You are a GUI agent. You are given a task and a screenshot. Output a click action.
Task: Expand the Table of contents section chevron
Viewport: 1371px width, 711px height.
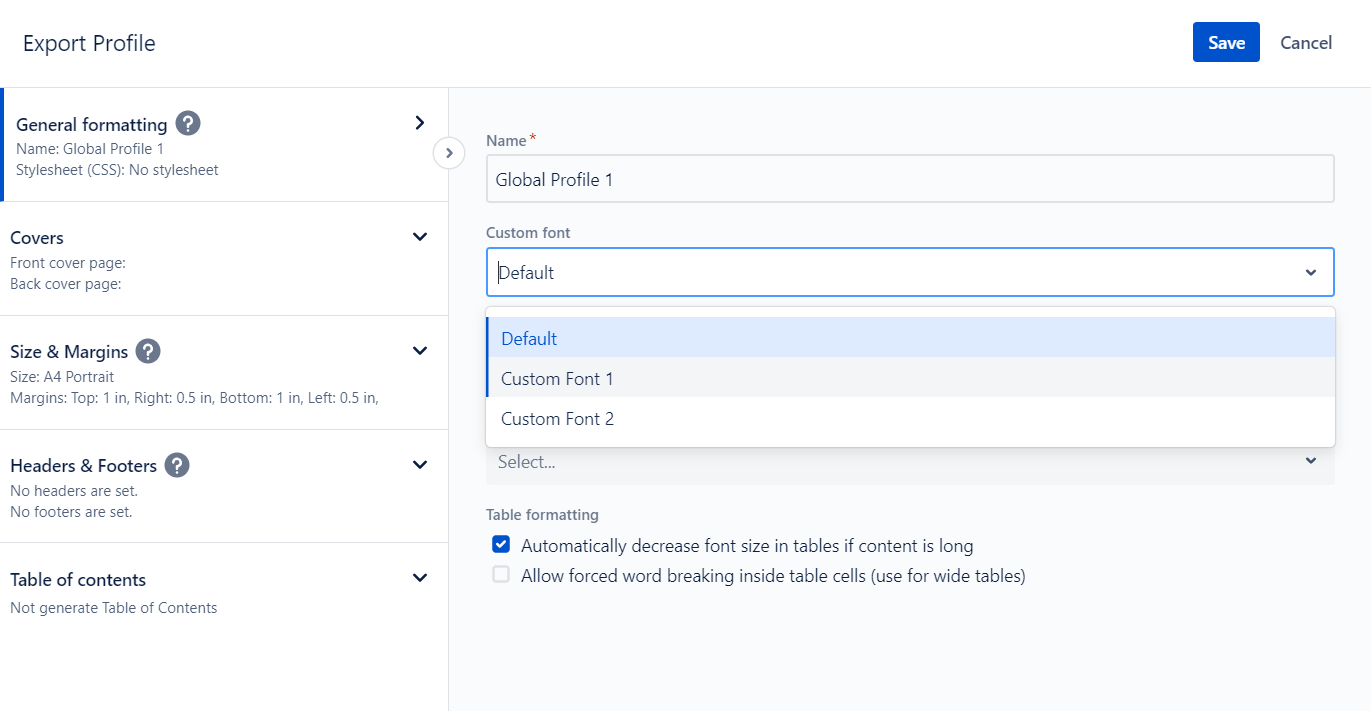[420, 578]
